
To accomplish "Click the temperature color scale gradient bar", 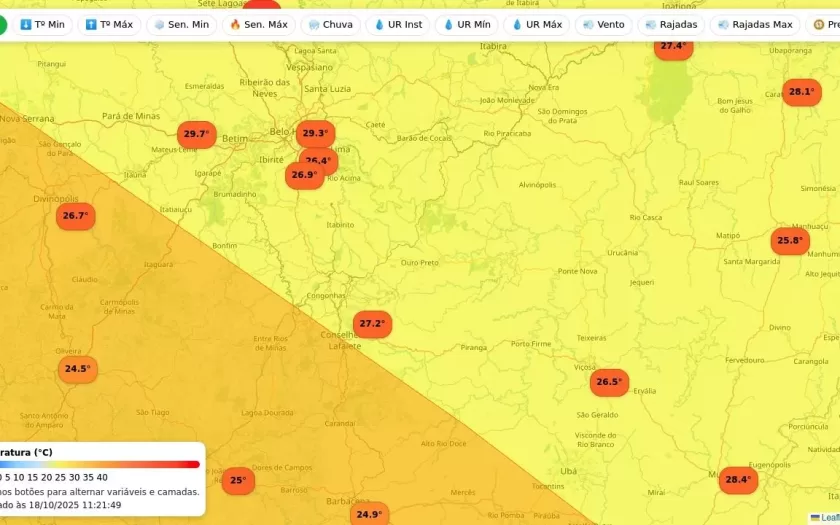I will click(100, 464).
